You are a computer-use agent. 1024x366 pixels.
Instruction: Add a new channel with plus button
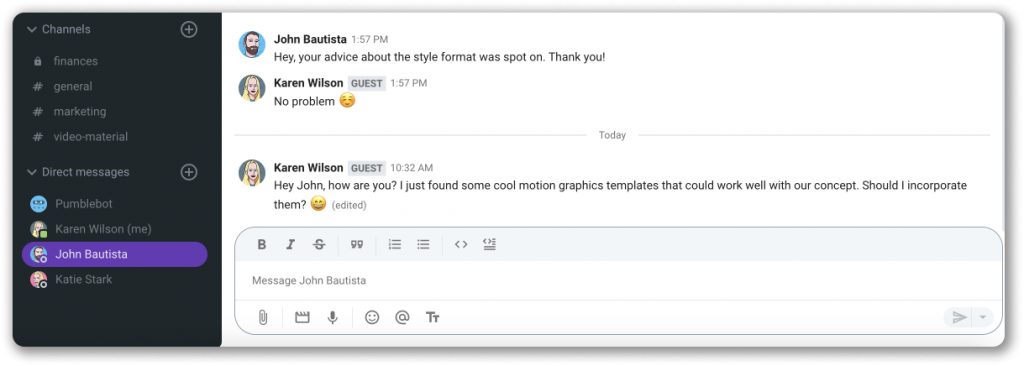(189, 29)
